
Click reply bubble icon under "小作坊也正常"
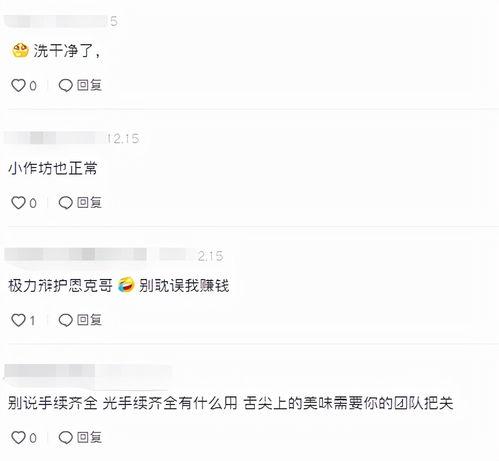pyautogui.click(x=65, y=203)
